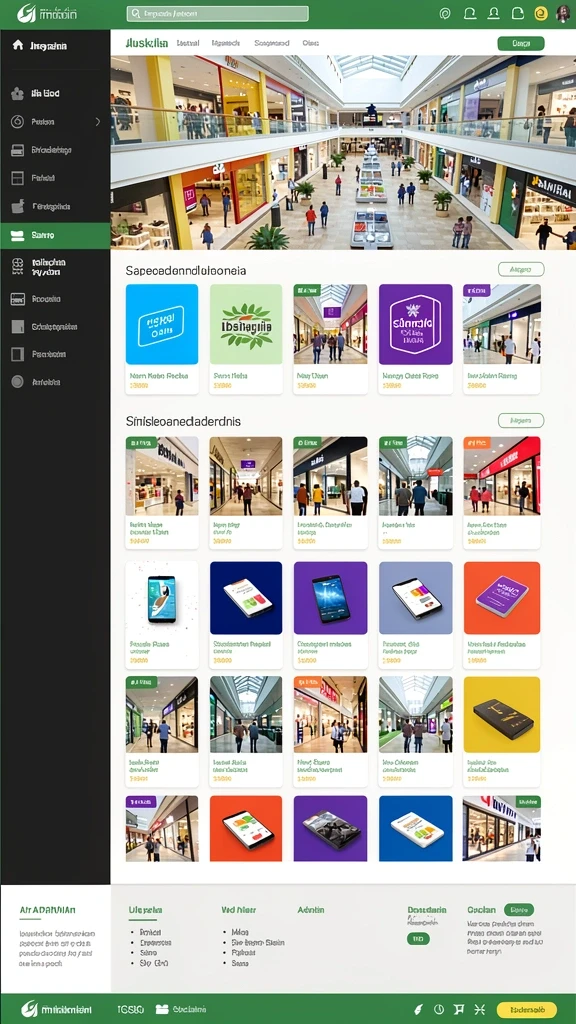Click the feather icon in the bottom bar
The width and height of the screenshot is (576, 1024).
[419, 1009]
